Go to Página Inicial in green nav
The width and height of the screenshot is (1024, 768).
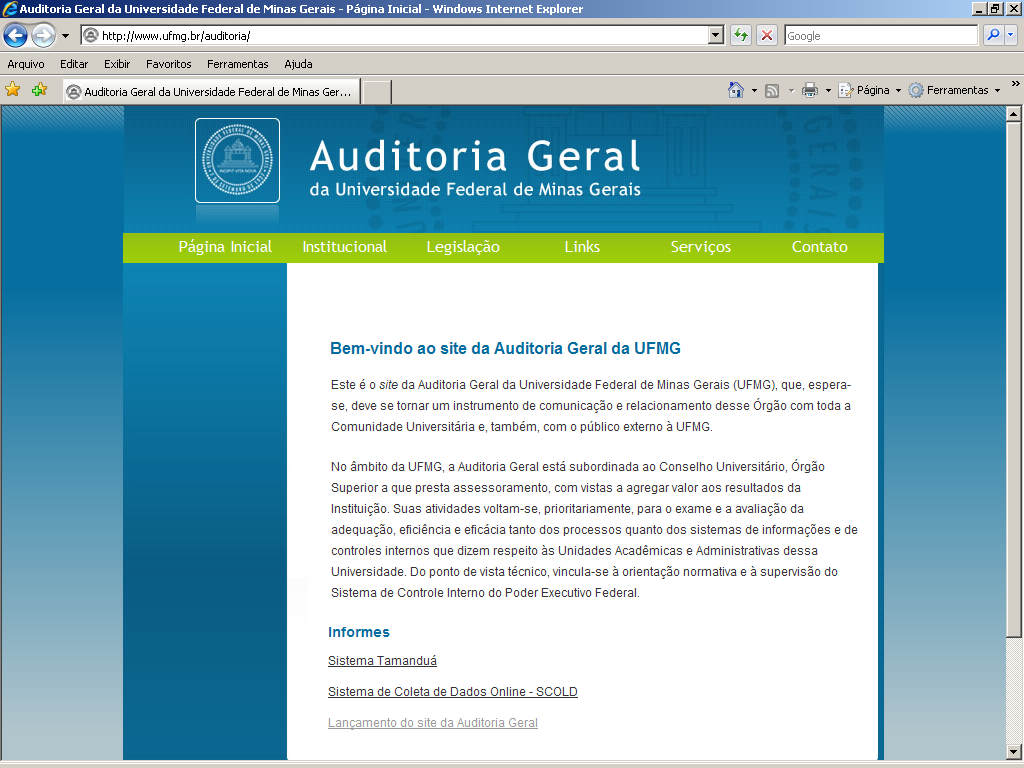click(x=225, y=247)
